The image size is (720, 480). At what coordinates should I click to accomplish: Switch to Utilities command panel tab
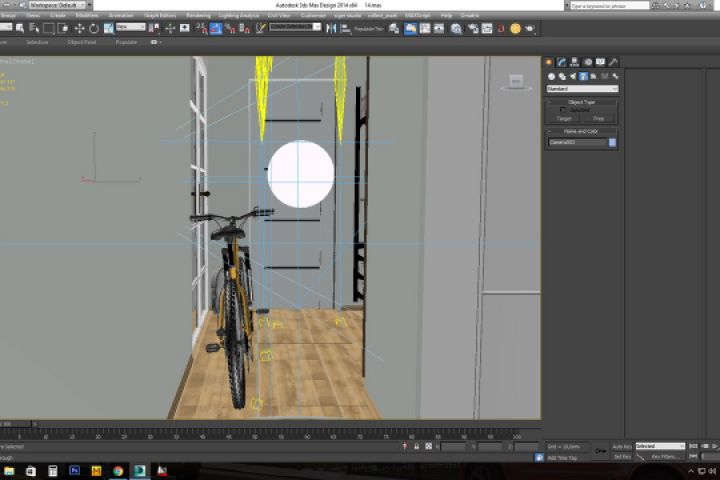click(613, 62)
